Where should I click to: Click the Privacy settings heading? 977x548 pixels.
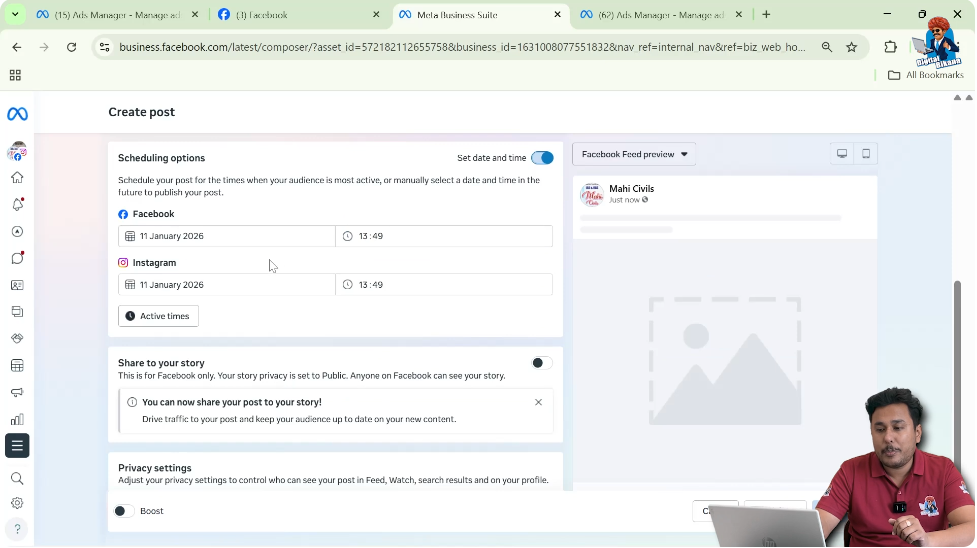click(155, 468)
